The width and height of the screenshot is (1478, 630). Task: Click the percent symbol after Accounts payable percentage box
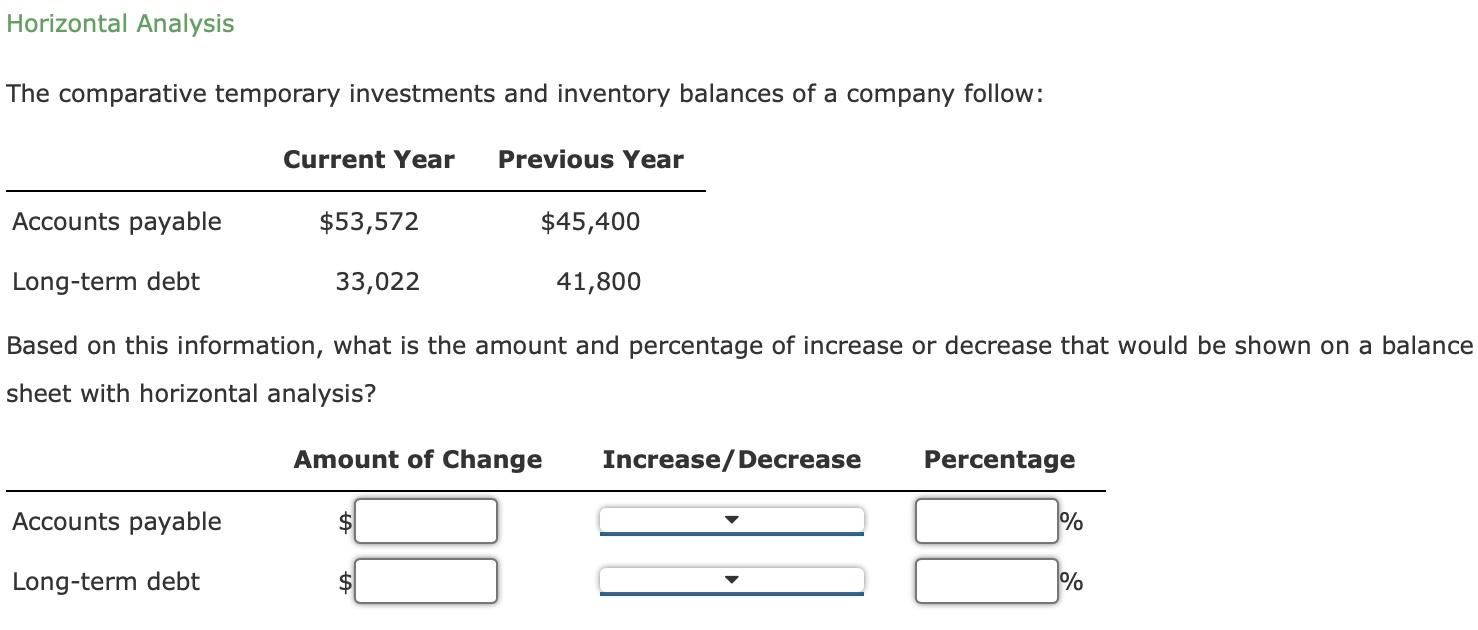[x=1069, y=521]
